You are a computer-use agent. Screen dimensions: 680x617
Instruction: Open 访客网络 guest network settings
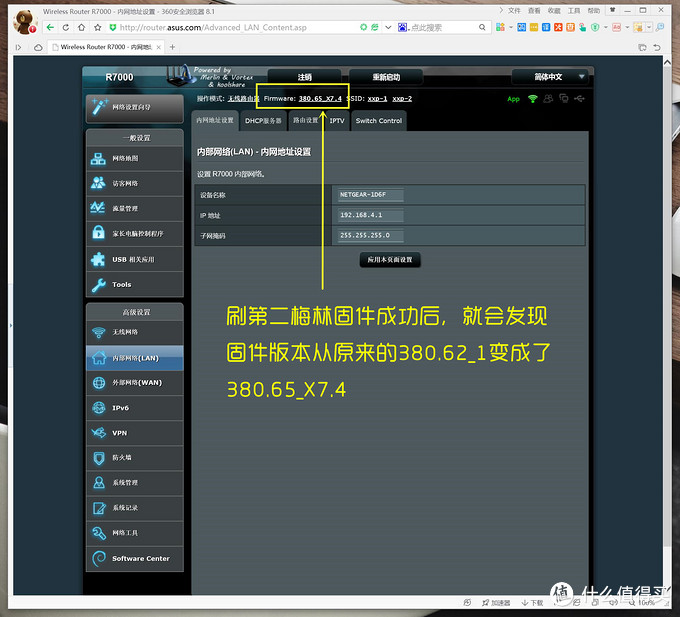[135, 184]
